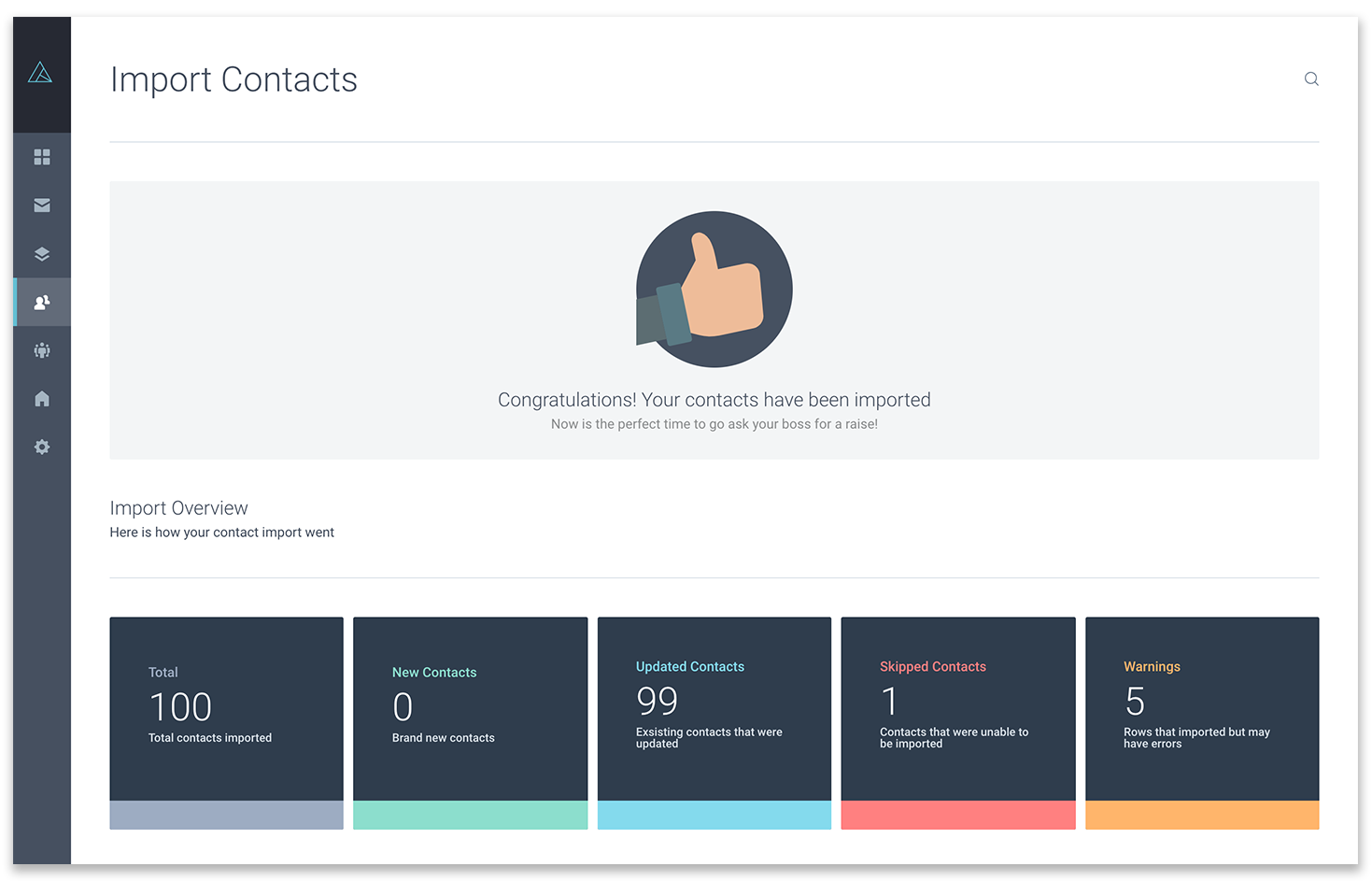Click the Import Contacts page title
Screen dimensions: 1372x881
233,80
